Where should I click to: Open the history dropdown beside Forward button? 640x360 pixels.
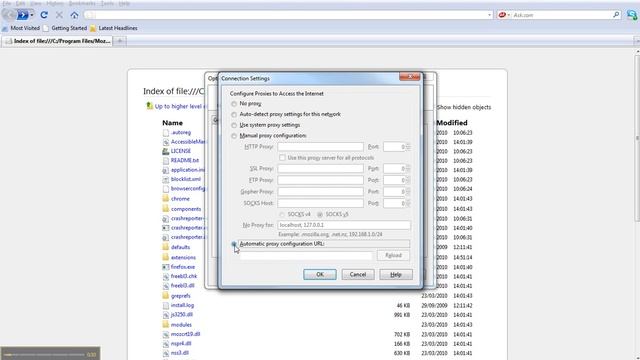(32, 15)
